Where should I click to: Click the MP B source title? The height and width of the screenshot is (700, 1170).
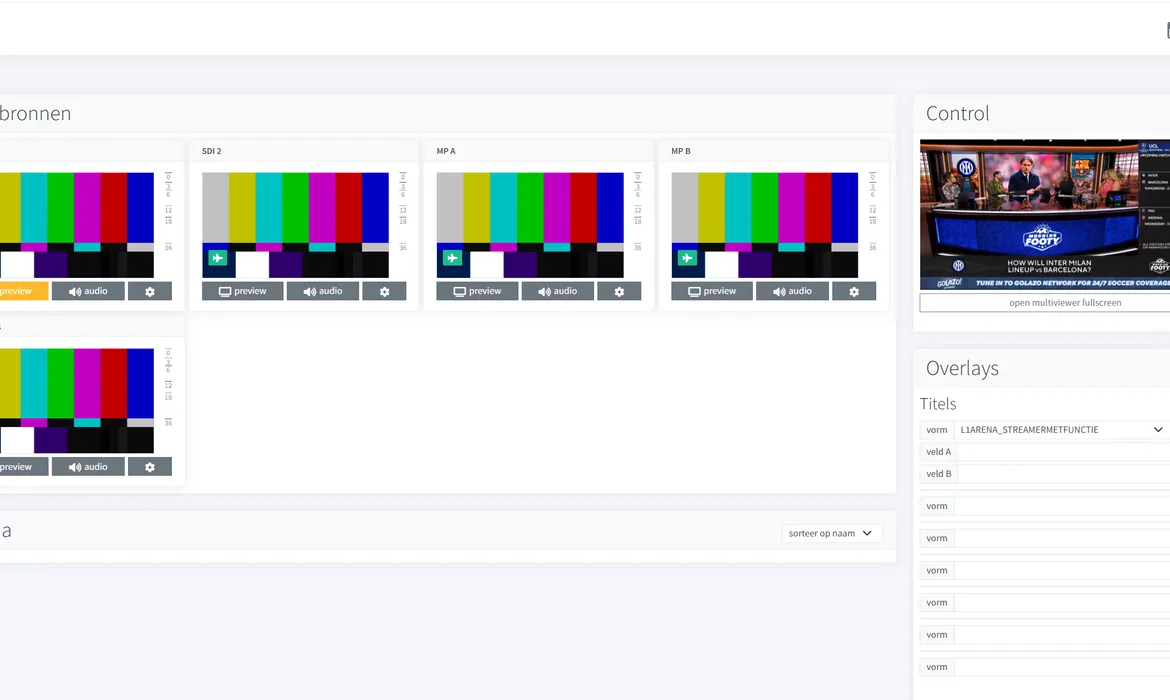(681, 151)
